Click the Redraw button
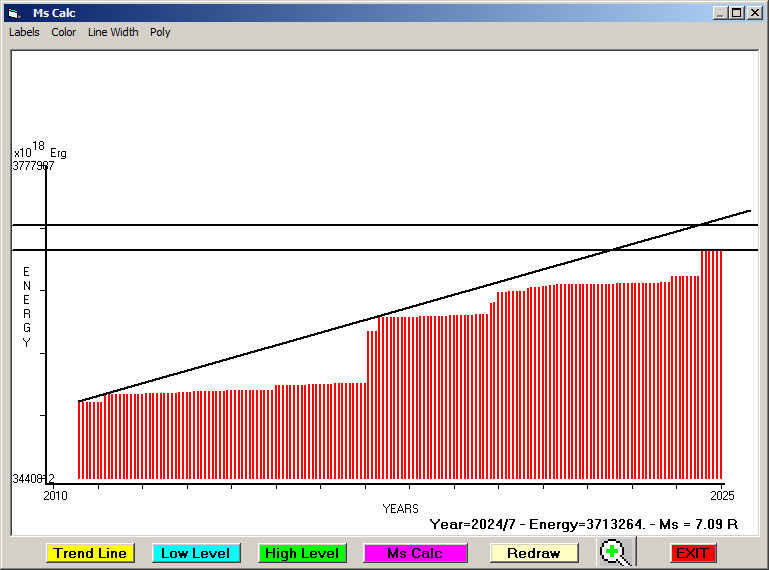The height and width of the screenshot is (570, 769). click(x=534, y=553)
